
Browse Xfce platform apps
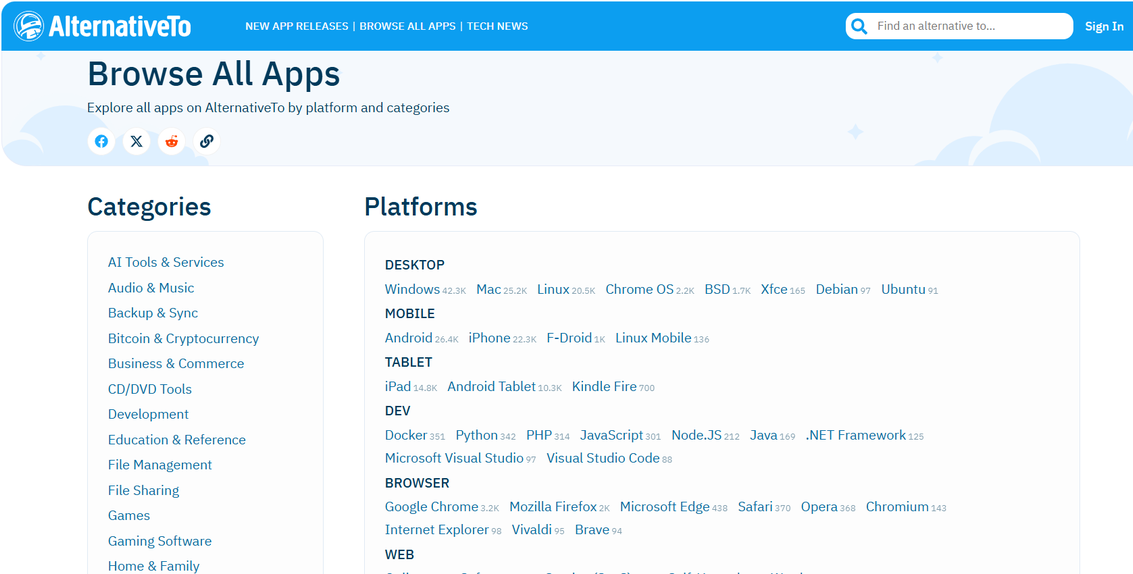[774, 289]
